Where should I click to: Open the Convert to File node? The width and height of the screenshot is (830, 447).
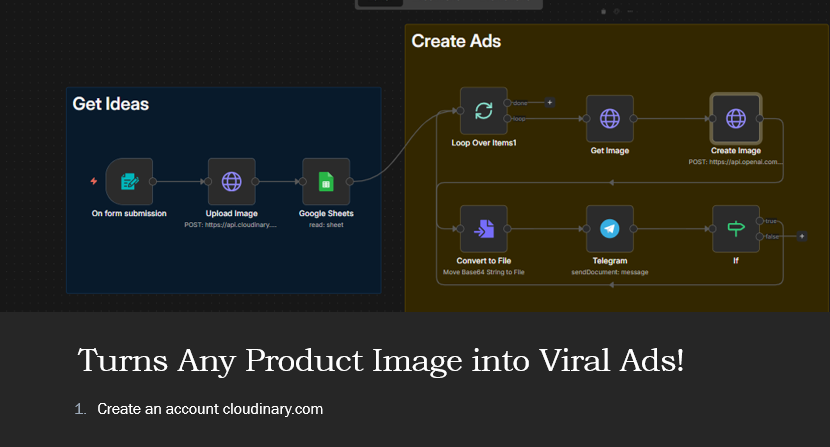tap(484, 229)
